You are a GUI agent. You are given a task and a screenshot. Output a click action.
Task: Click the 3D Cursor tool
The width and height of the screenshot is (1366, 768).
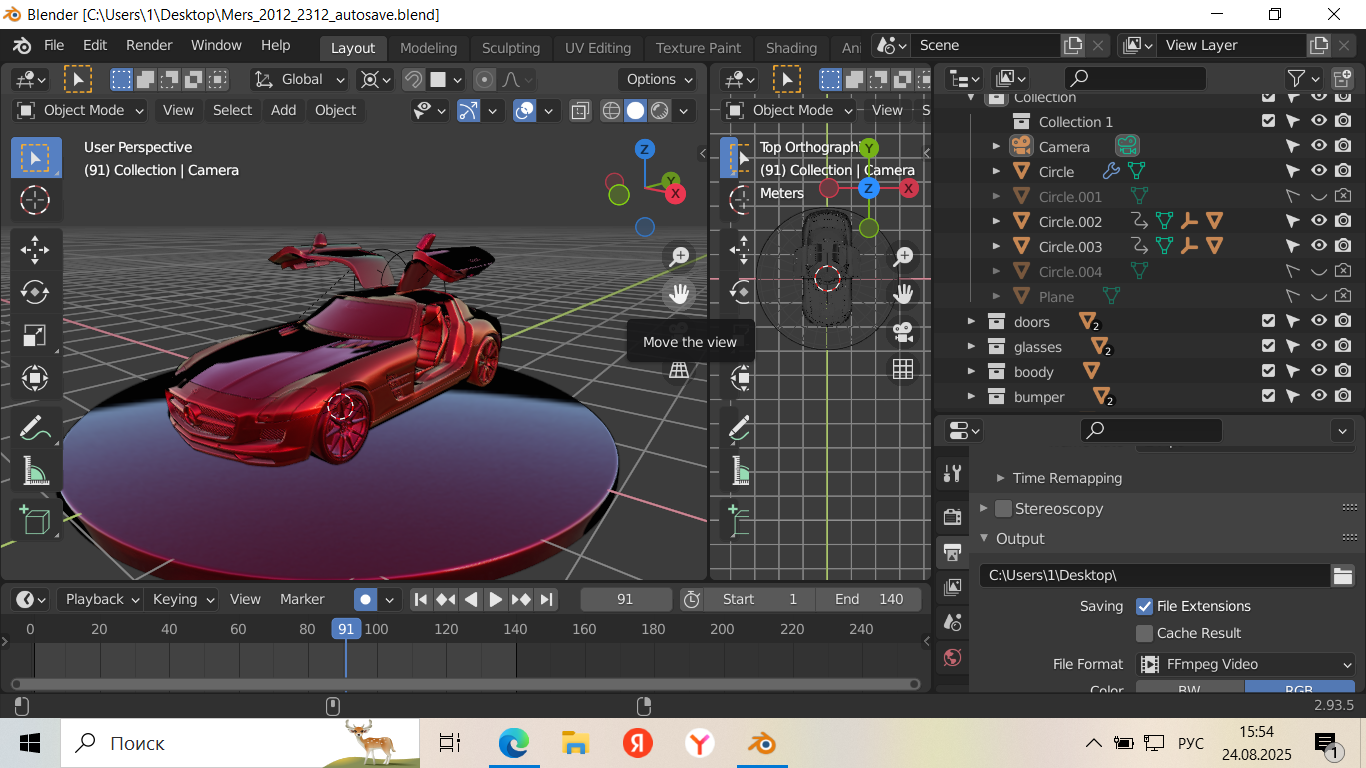(x=35, y=200)
